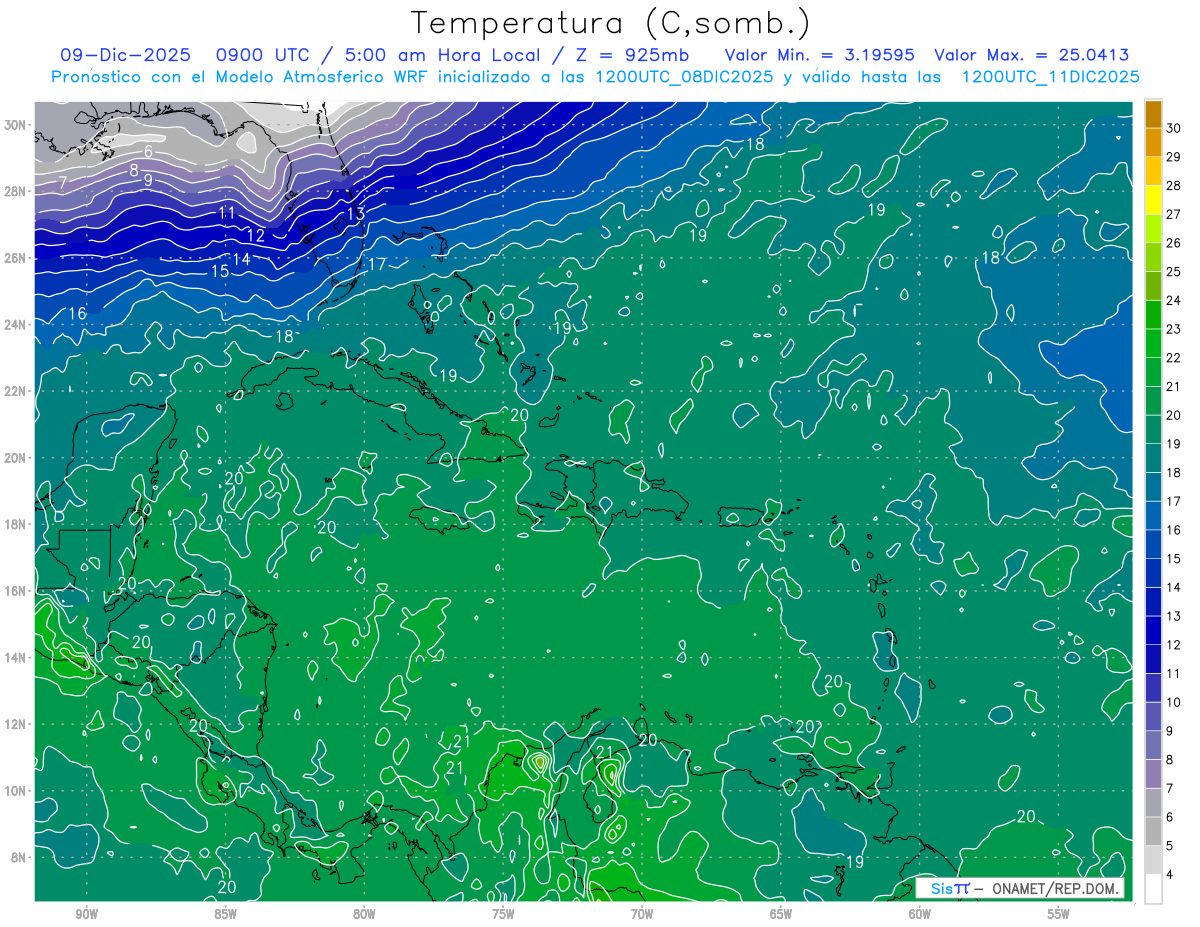This screenshot has height=927, width=1200.
Task: Click the map contour label 15
Action: [x=220, y=271]
